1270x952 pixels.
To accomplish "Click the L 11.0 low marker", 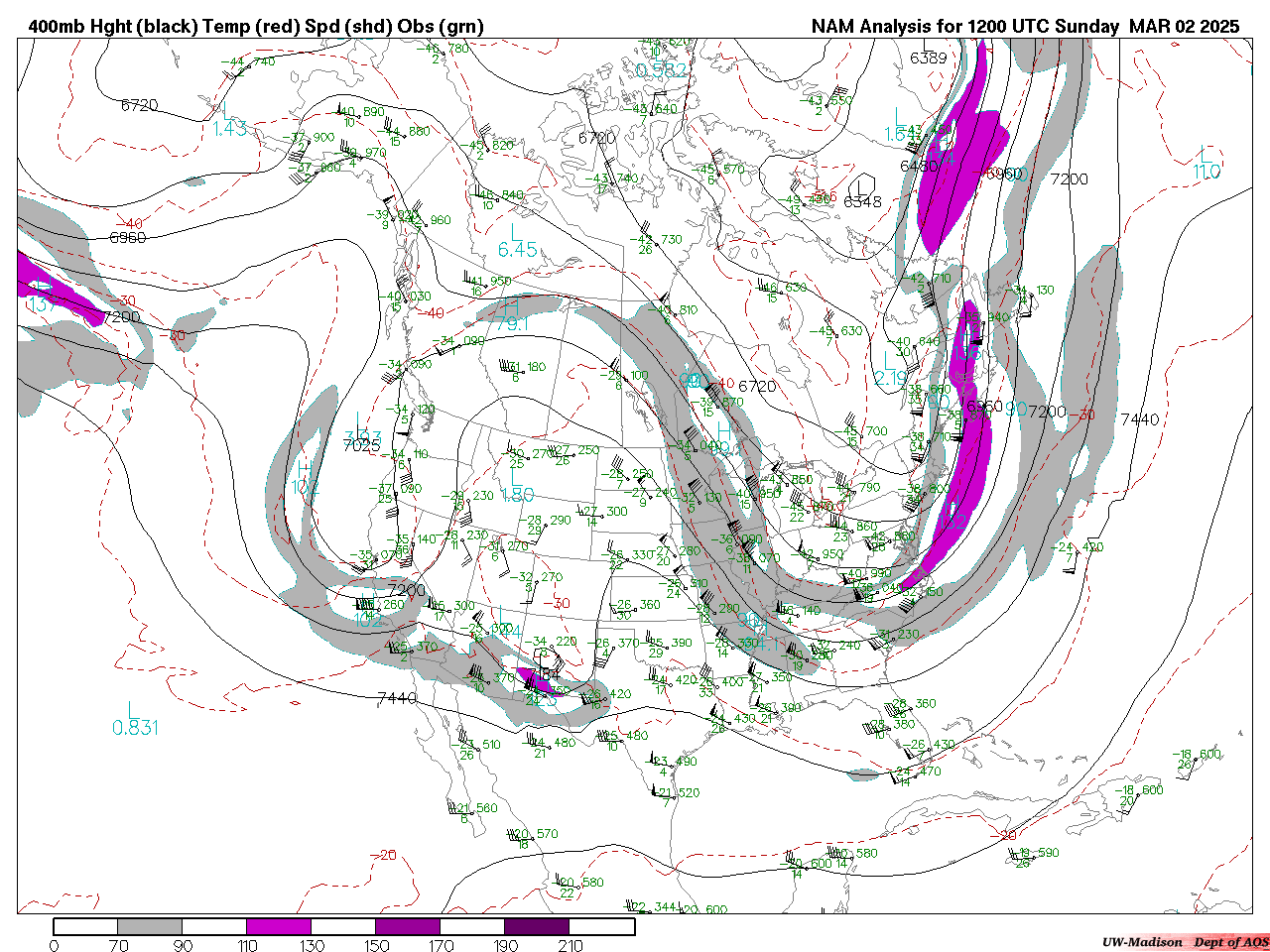I will tap(1206, 164).
